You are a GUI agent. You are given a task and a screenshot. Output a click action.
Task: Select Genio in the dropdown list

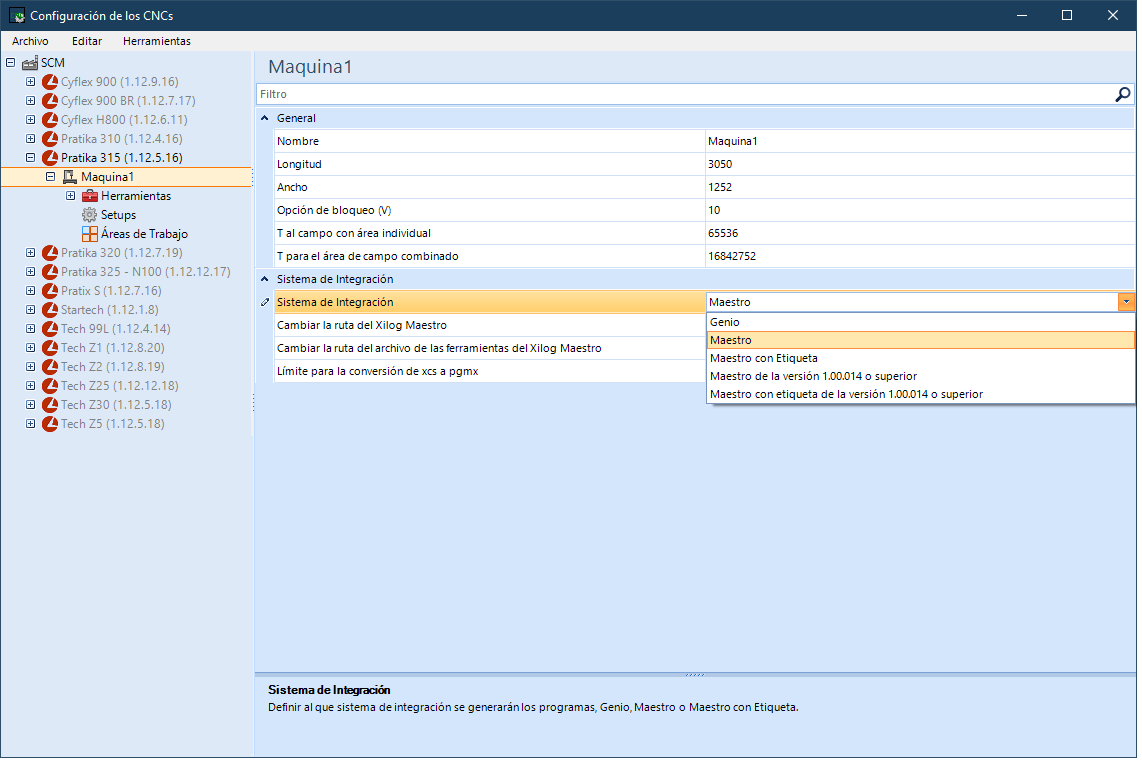921,323
